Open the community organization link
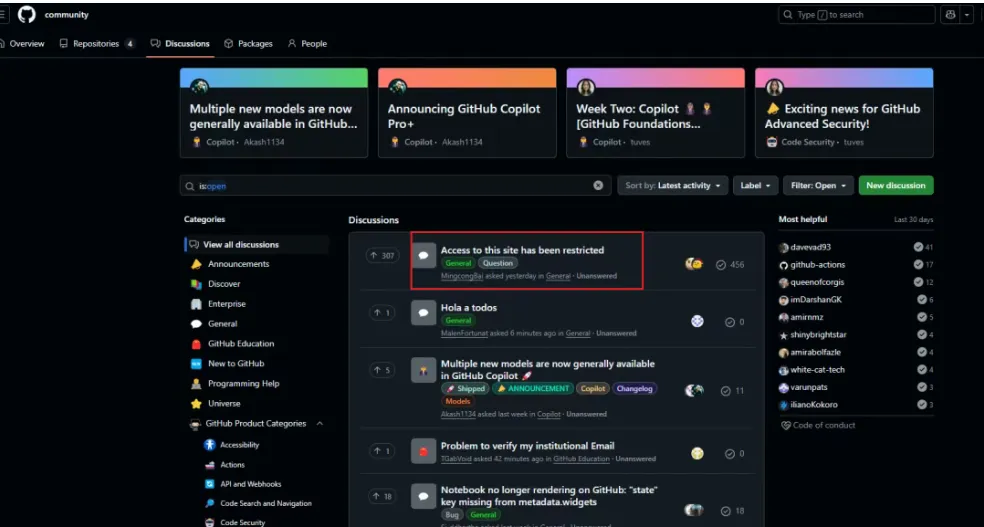 coord(67,15)
